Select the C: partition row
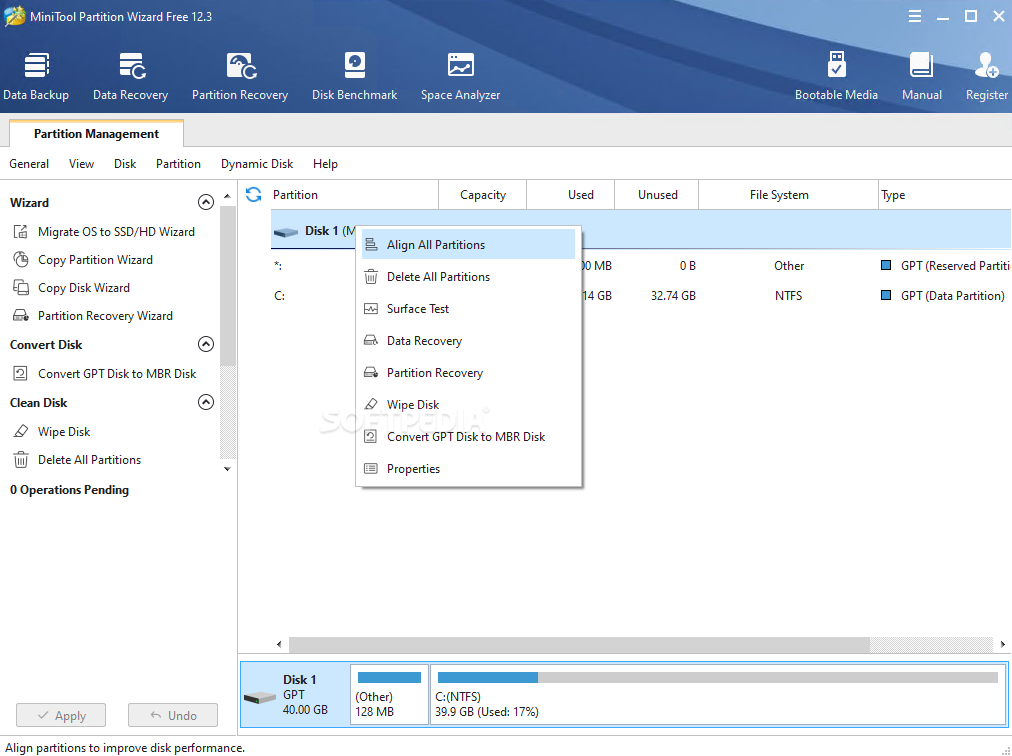This screenshot has height=756, width=1012. click(640, 296)
